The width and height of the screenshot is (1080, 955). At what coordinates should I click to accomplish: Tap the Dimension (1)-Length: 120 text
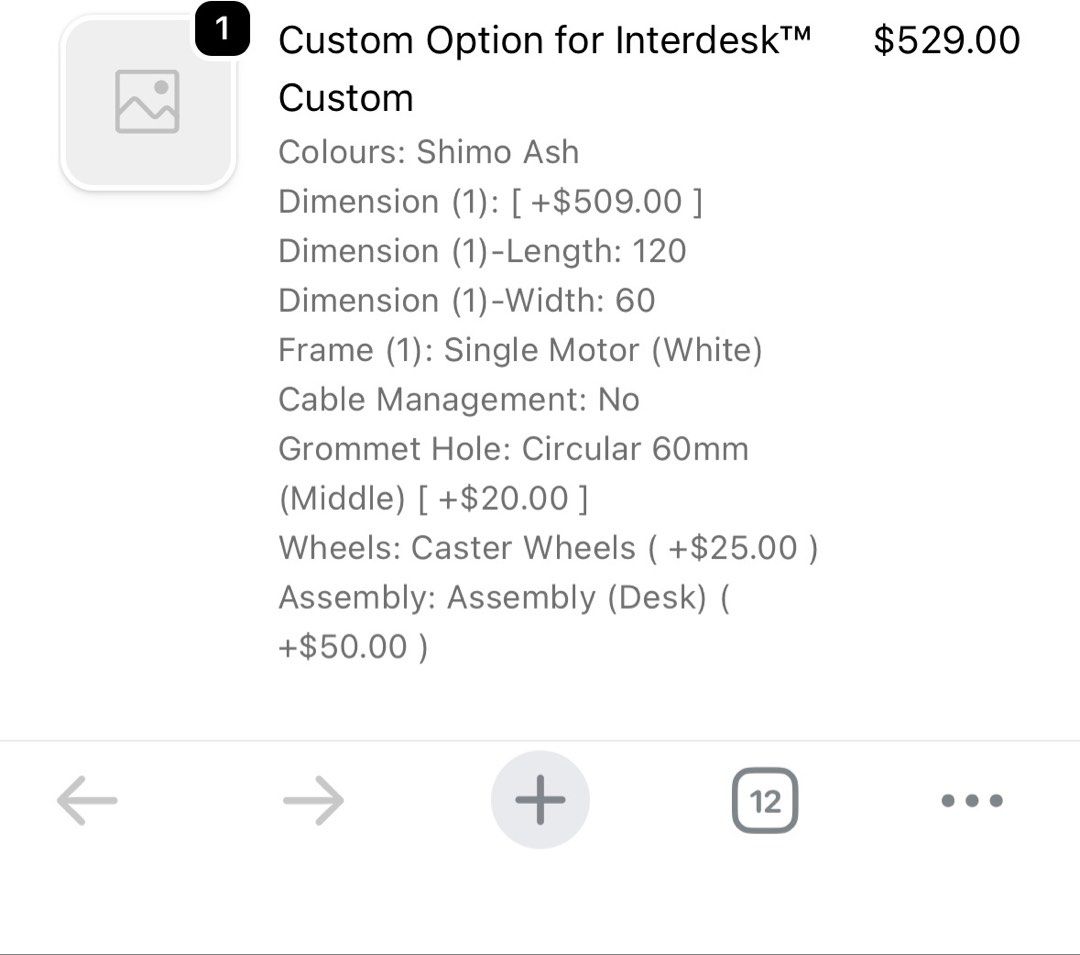pyautogui.click(x=482, y=251)
